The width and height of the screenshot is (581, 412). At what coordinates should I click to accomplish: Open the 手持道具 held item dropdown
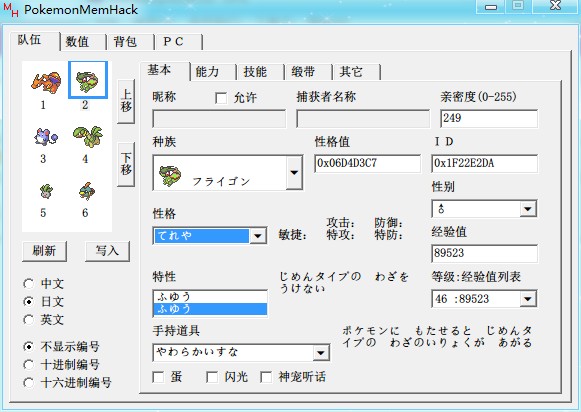click(321, 352)
